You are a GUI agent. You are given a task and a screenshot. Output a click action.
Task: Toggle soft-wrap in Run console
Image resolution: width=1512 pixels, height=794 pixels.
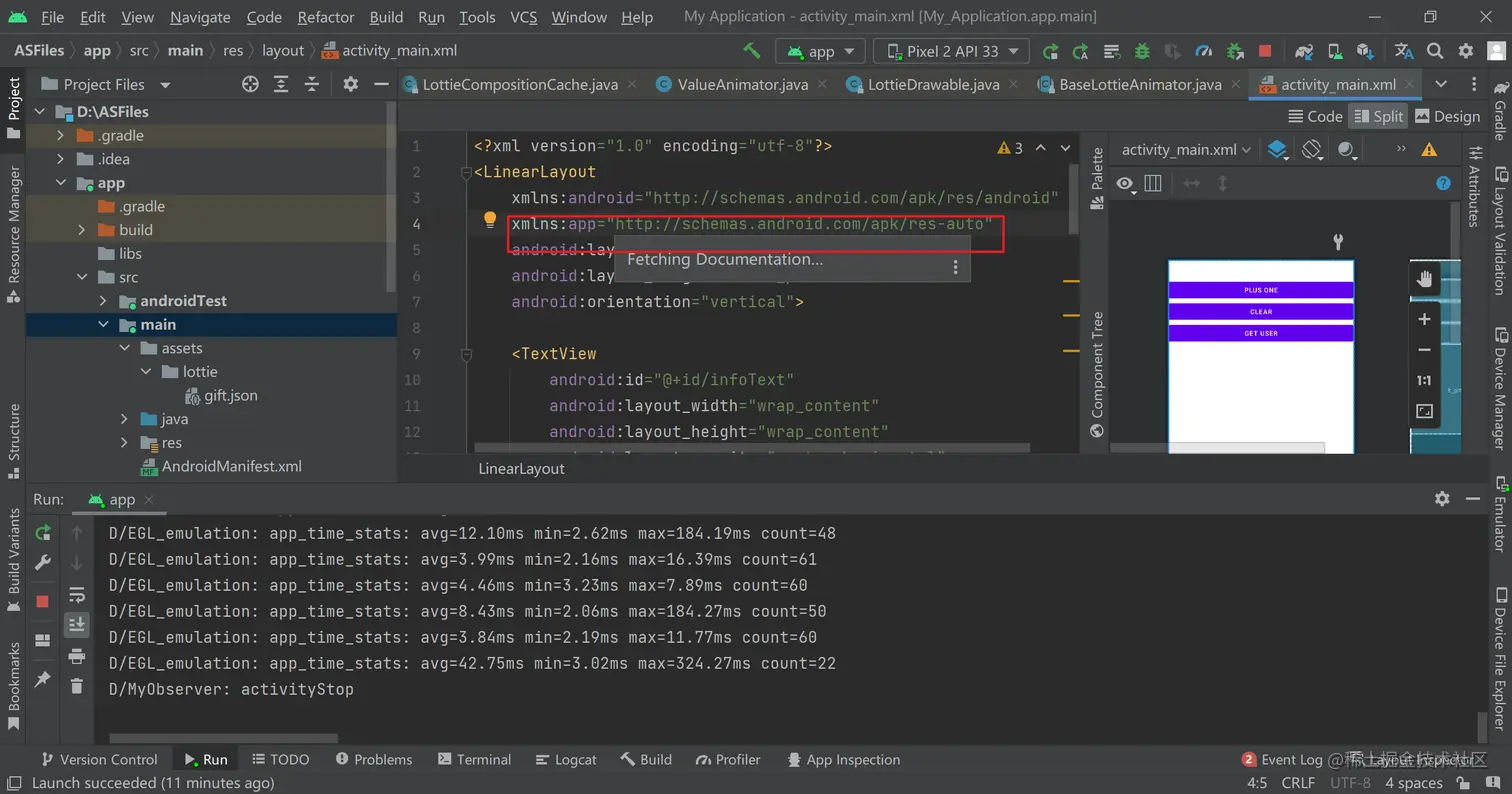coord(77,595)
